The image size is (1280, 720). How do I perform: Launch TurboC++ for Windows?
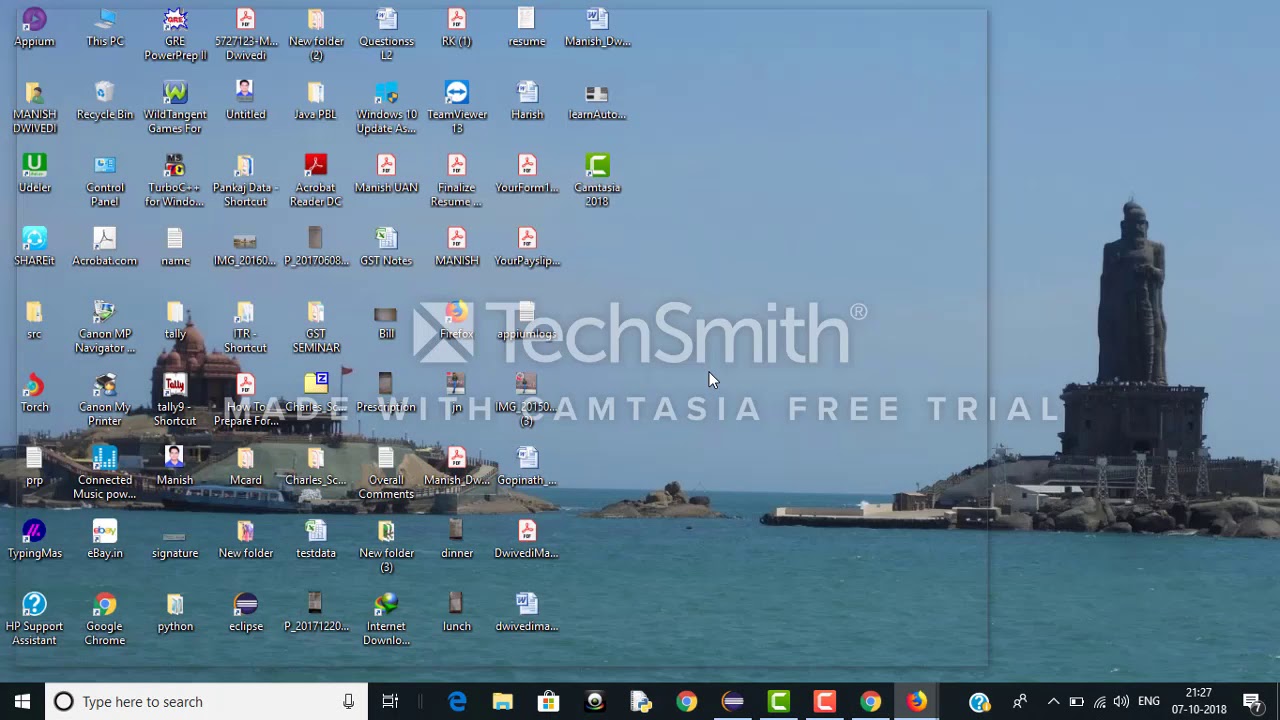pyautogui.click(x=175, y=181)
